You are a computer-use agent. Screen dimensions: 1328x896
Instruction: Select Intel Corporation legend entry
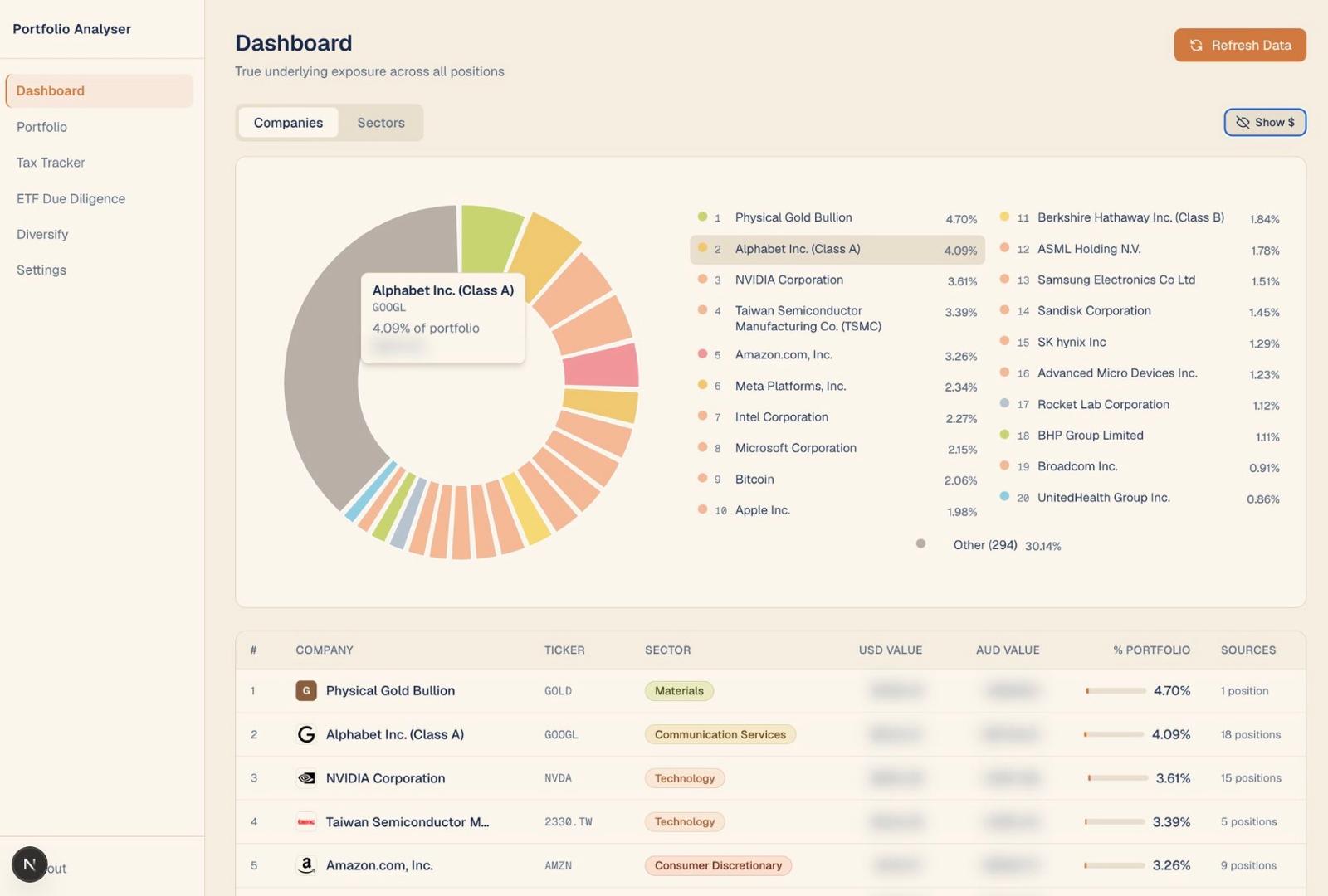click(837, 417)
